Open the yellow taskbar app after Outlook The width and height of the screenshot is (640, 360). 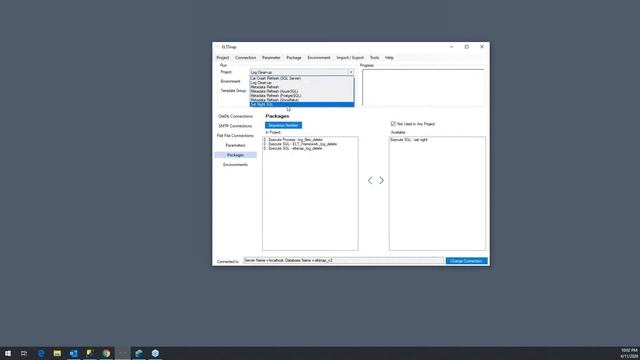pyautogui.click(x=90, y=353)
